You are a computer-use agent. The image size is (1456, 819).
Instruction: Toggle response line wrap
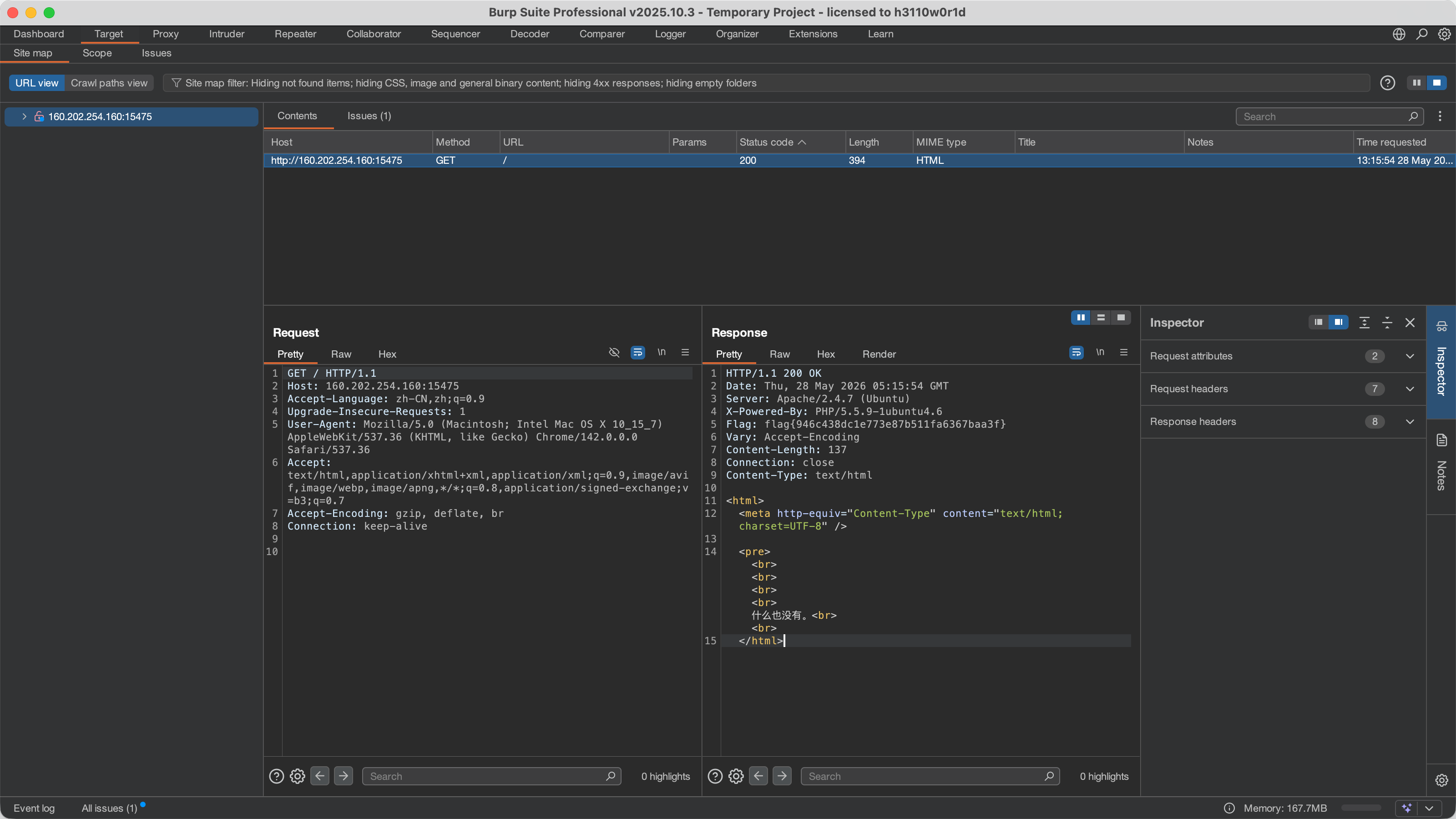tap(1076, 352)
